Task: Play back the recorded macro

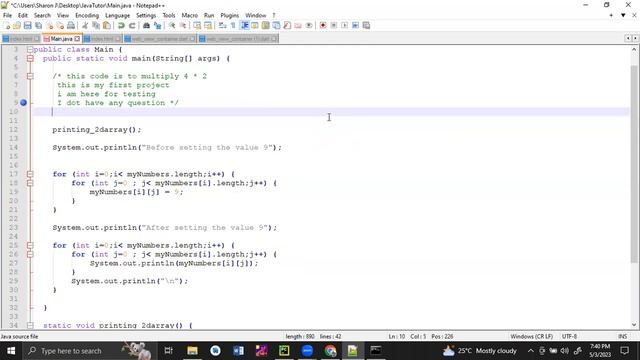Action: [x=344, y=25]
